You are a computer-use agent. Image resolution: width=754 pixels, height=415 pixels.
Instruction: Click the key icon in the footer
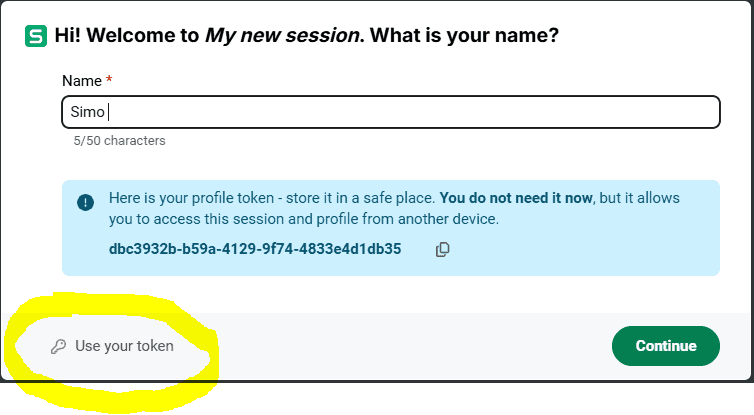58,346
